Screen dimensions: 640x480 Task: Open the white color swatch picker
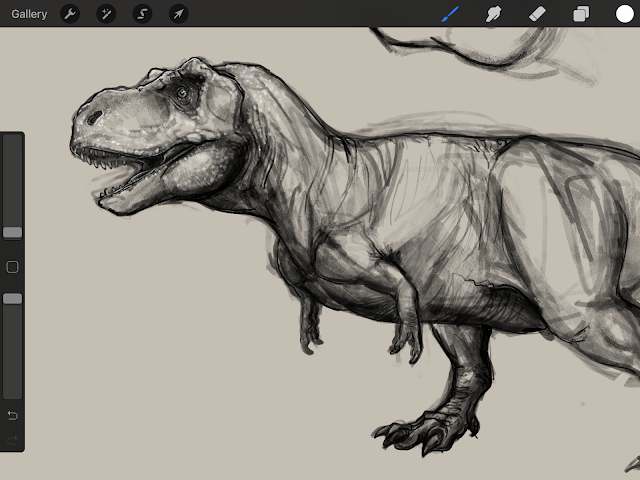(624, 14)
